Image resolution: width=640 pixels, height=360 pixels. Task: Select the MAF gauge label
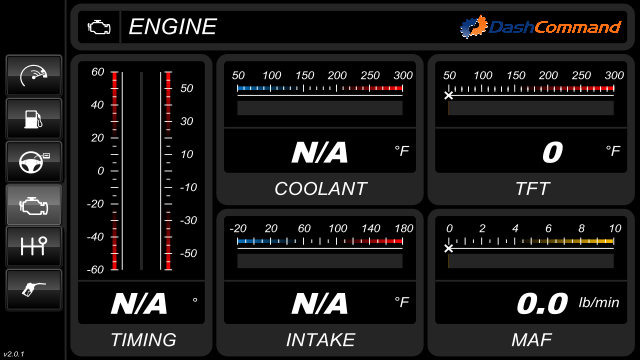click(x=531, y=340)
